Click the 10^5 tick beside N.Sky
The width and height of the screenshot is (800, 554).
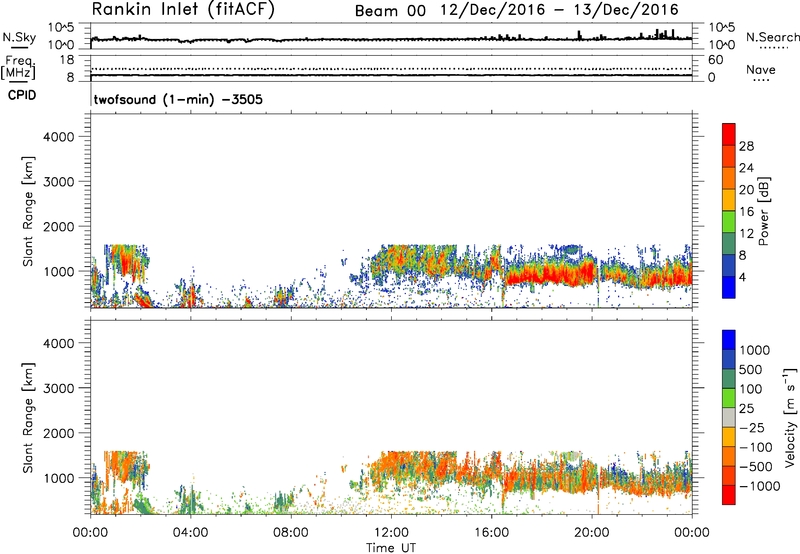61,27
